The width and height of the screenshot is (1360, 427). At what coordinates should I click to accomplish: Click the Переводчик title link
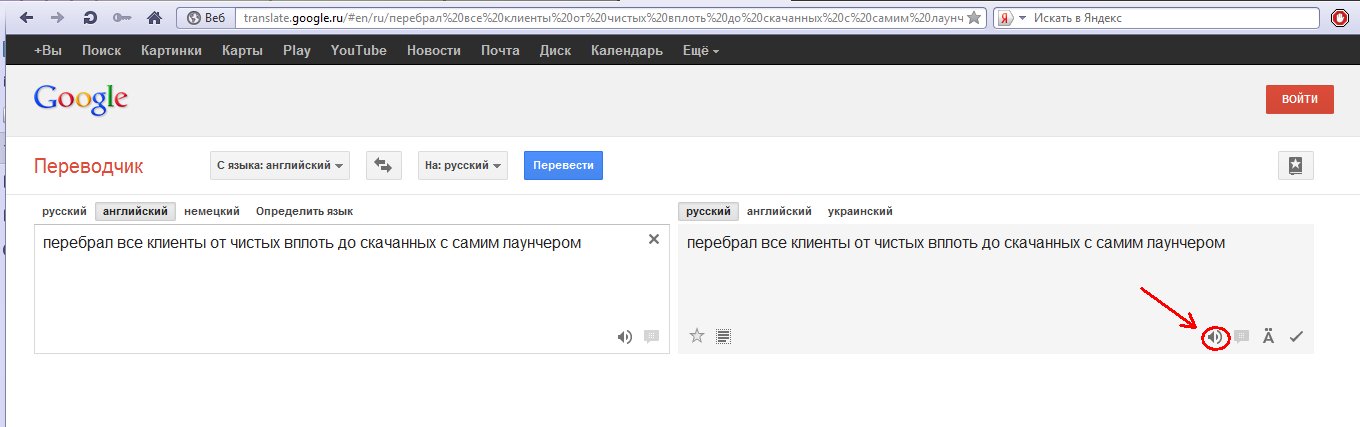point(89,166)
